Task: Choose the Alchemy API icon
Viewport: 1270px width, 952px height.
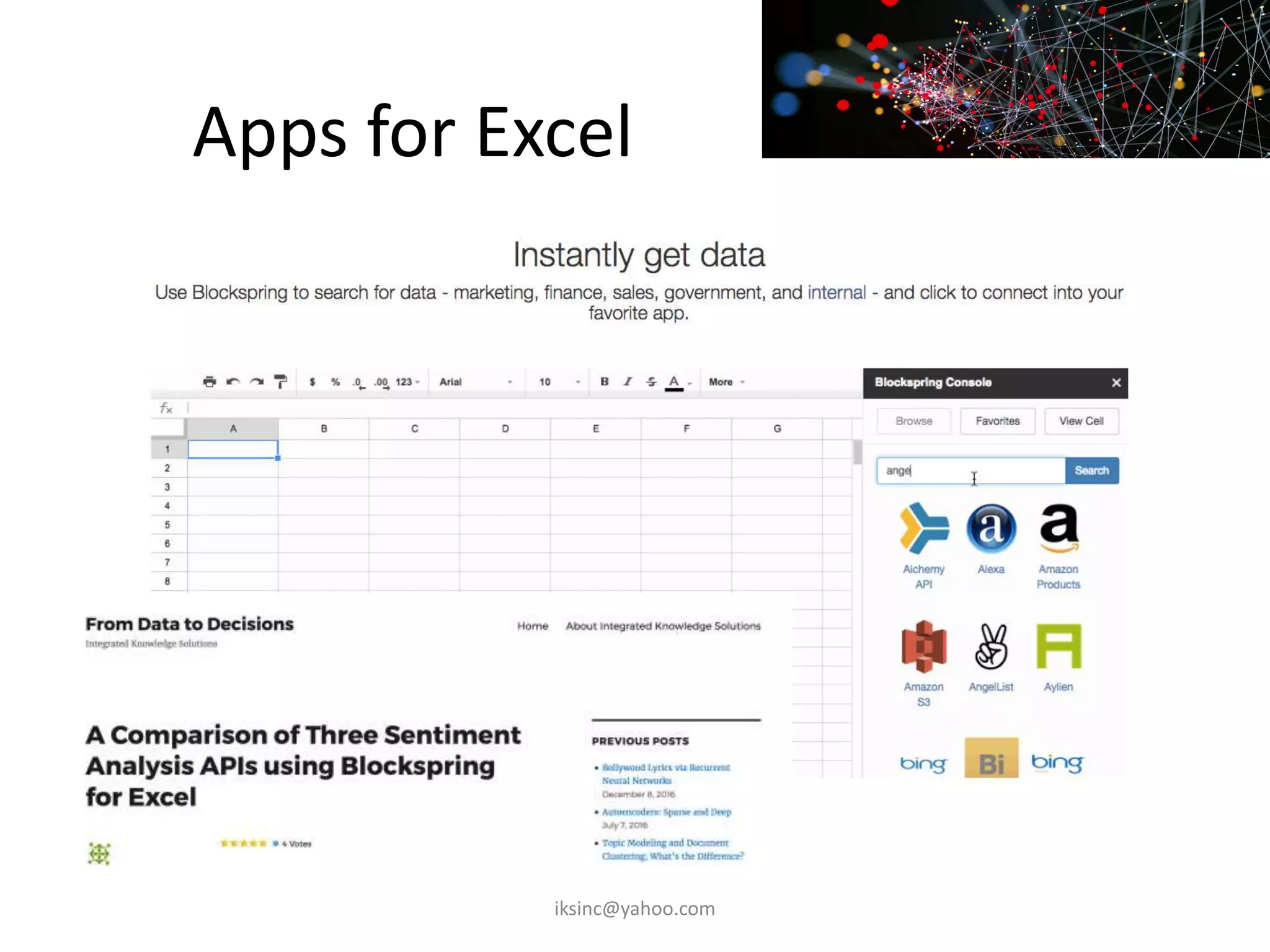Action: click(923, 529)
